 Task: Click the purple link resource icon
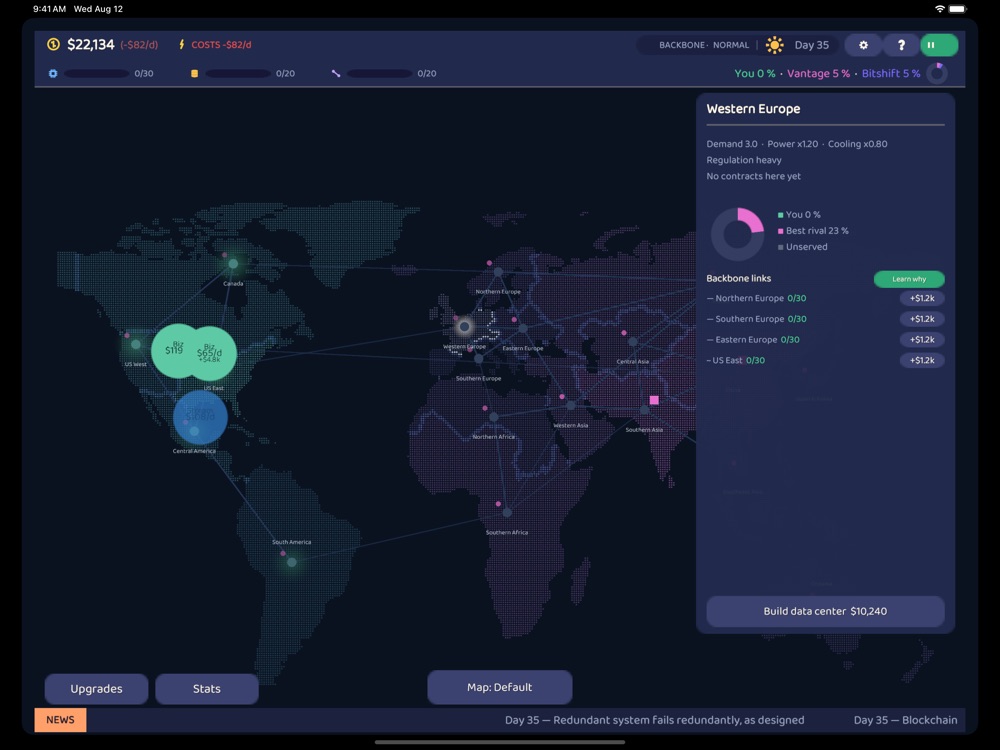[x=336, y=73]
